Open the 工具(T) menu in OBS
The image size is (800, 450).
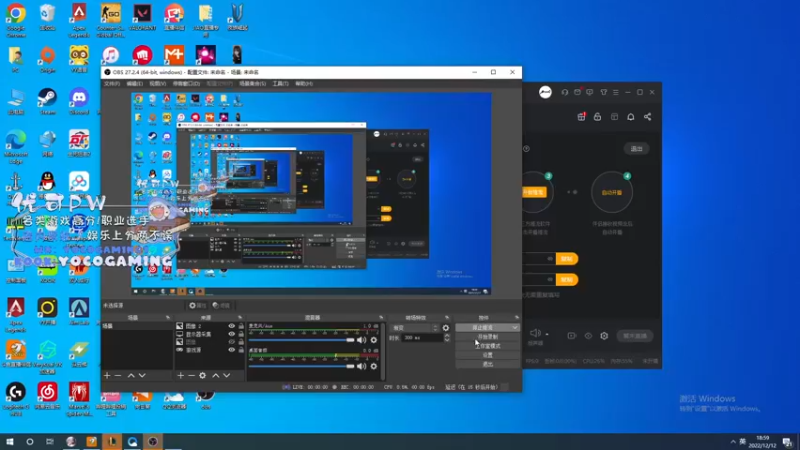tap(280, 84)
